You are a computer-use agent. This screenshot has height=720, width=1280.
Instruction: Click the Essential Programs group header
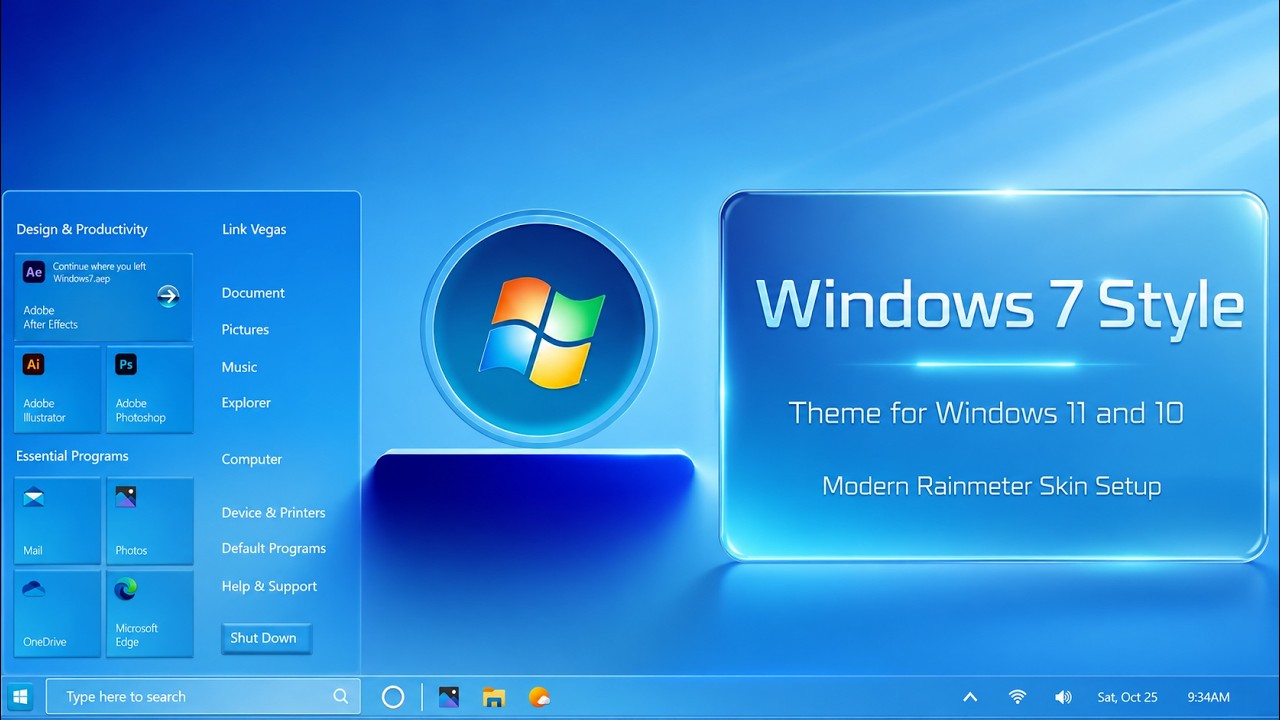(72, 456)
